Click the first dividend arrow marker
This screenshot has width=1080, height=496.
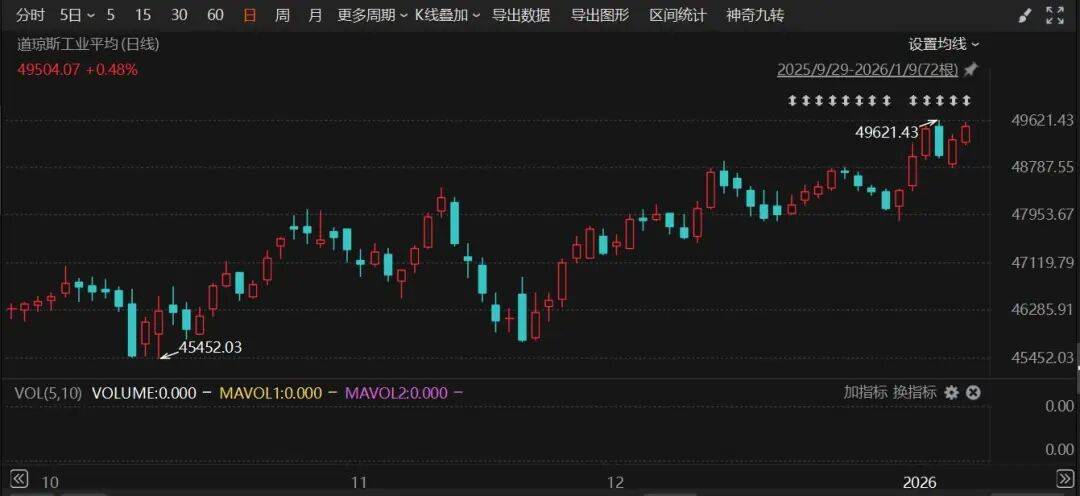pyautogui.click(x=792, y=100)
